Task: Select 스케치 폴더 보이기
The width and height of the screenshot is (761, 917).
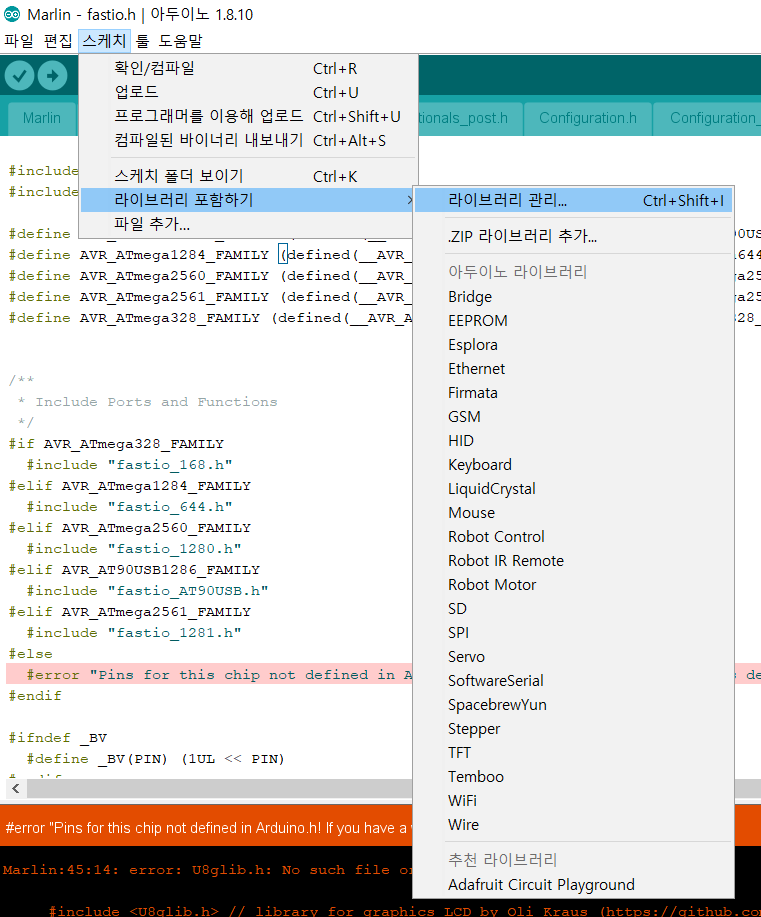Action: pos(248,176)
